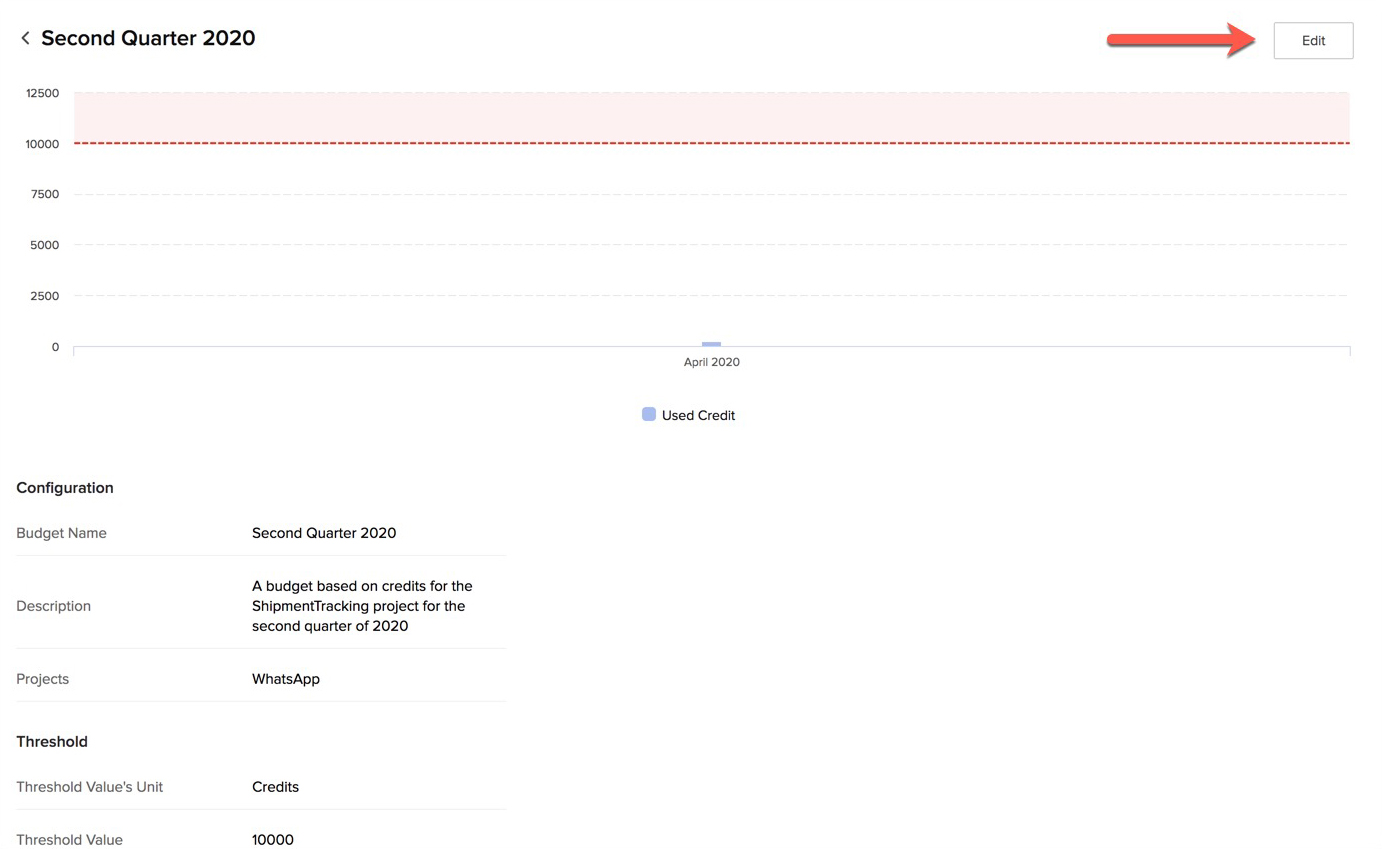Image resolution: width=1382 pixels, height=849 pixels.
Task: Click the Projects row label
Action: click(x=42, y=678)
